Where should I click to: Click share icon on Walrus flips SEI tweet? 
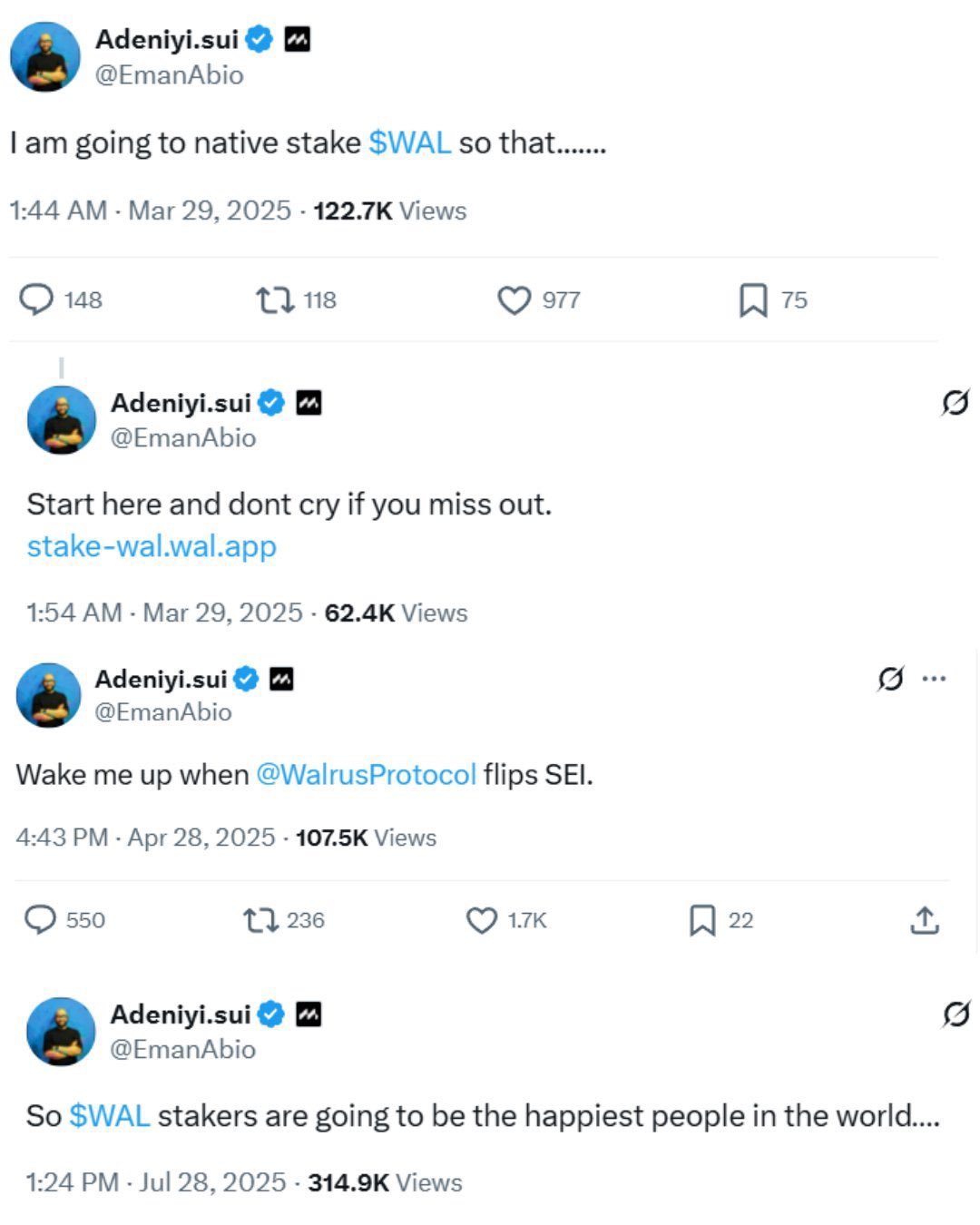(x=924, y=920)
